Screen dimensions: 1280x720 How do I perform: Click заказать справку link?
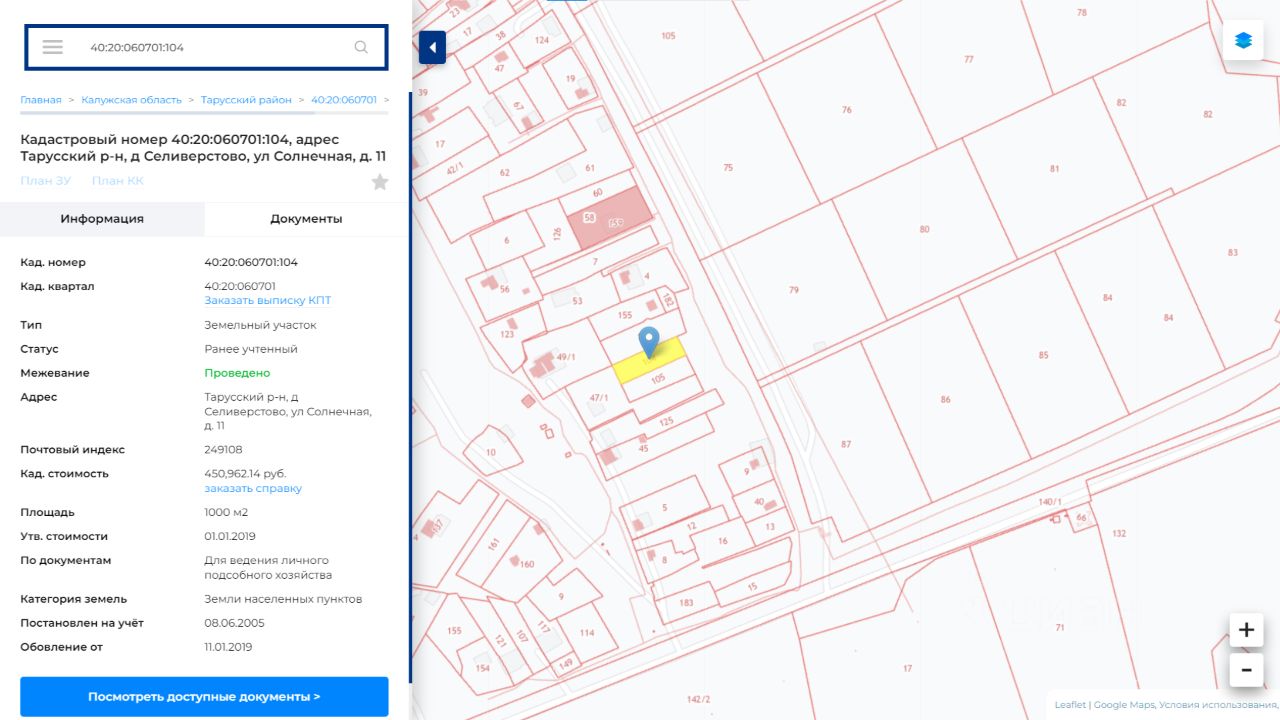click(253, 489)
